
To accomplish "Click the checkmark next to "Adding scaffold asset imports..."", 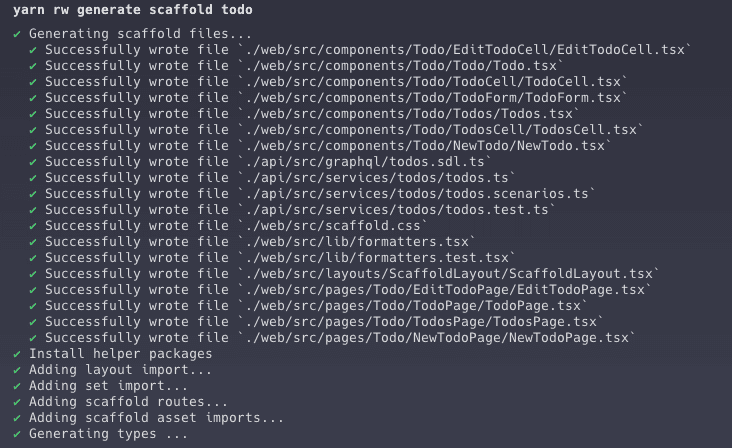I will click(17, 418).
